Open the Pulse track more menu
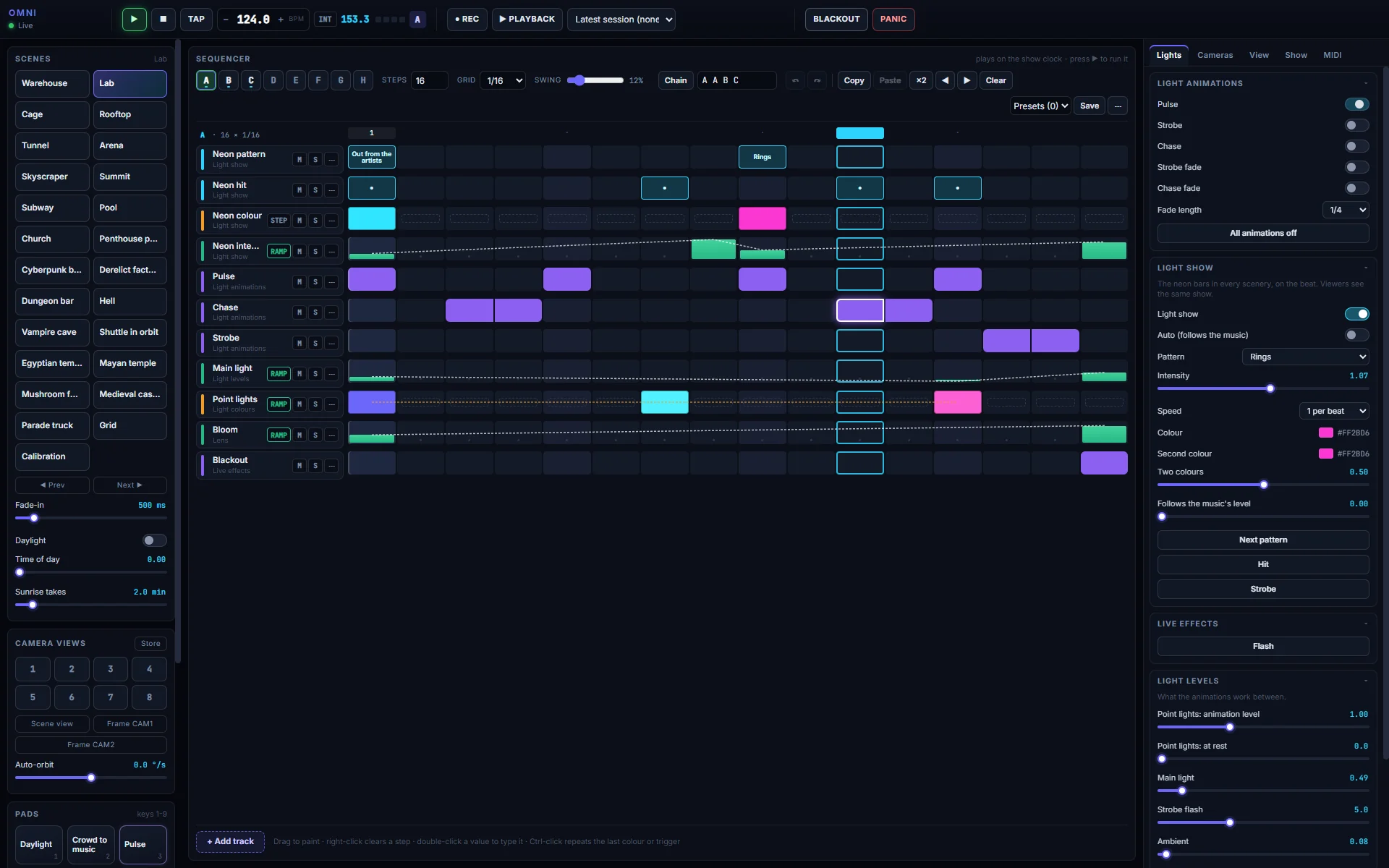The image size is (1389, 868). point(331,282)
